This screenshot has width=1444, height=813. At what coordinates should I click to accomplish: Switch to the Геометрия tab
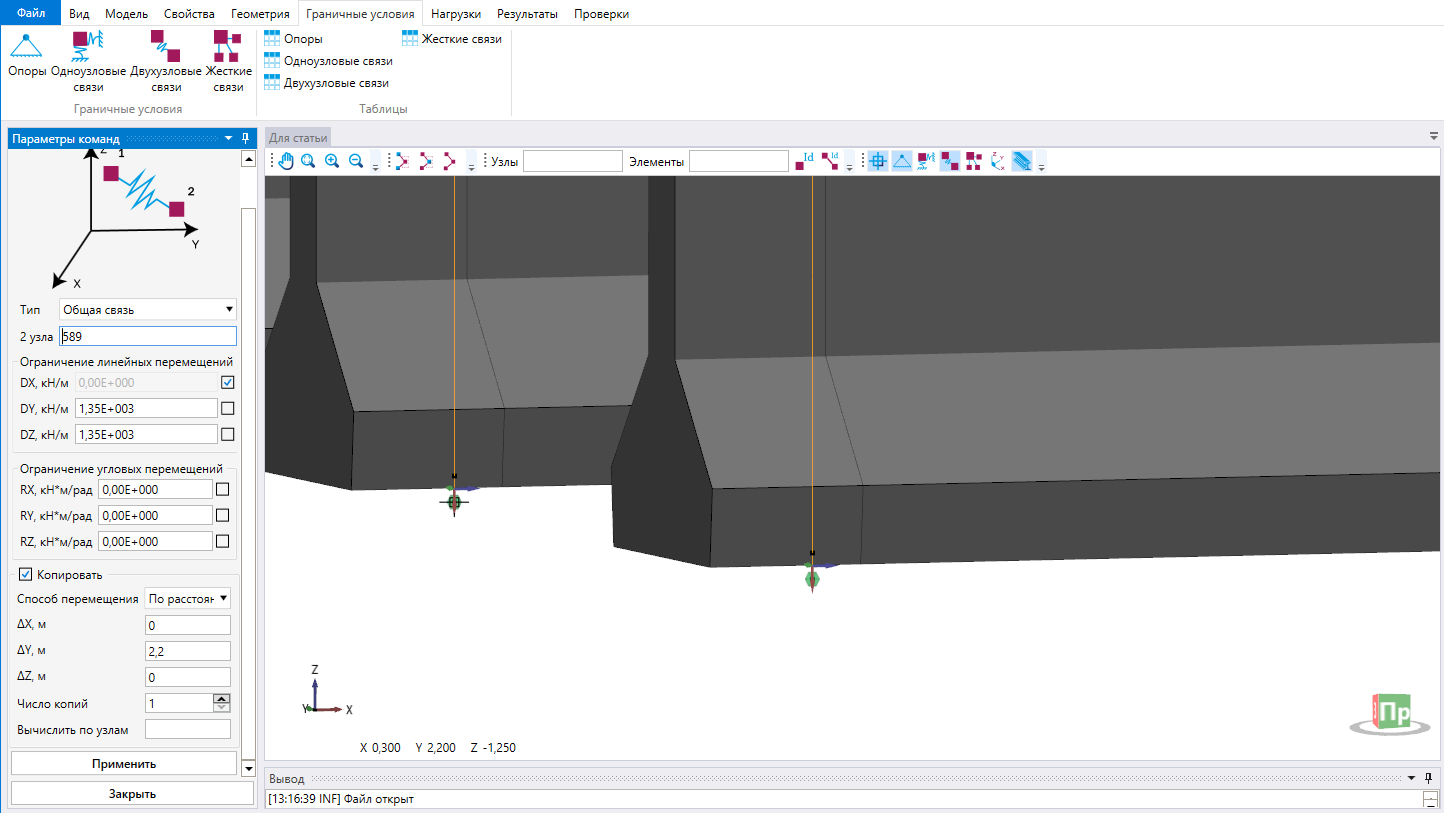[260, 14]
